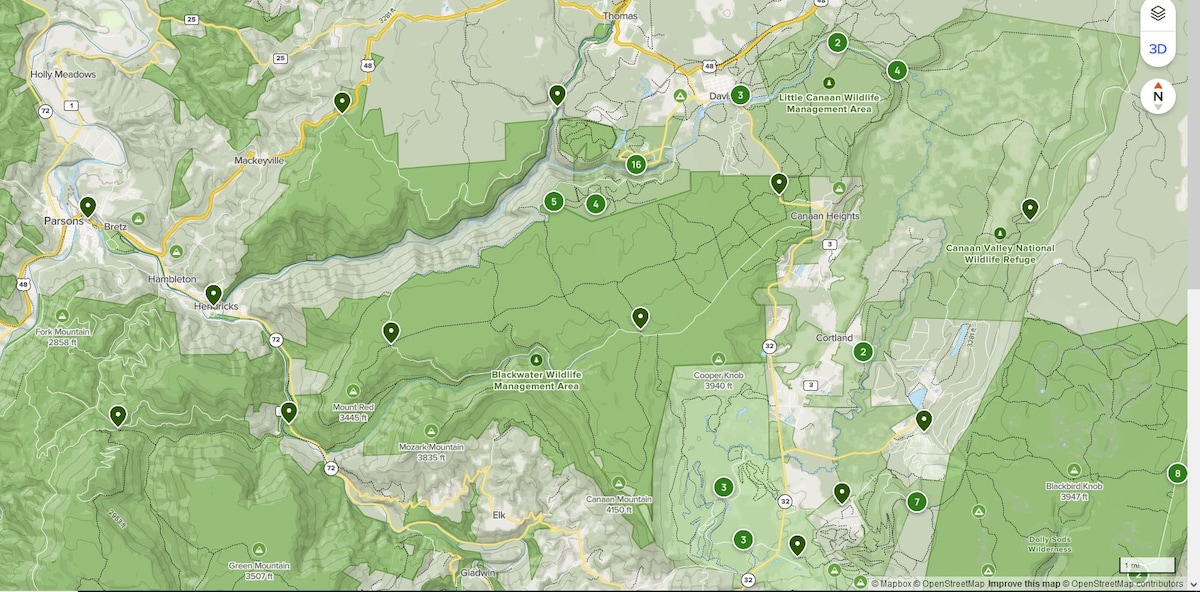Click the Mount Red peak marker

(354, 390)
